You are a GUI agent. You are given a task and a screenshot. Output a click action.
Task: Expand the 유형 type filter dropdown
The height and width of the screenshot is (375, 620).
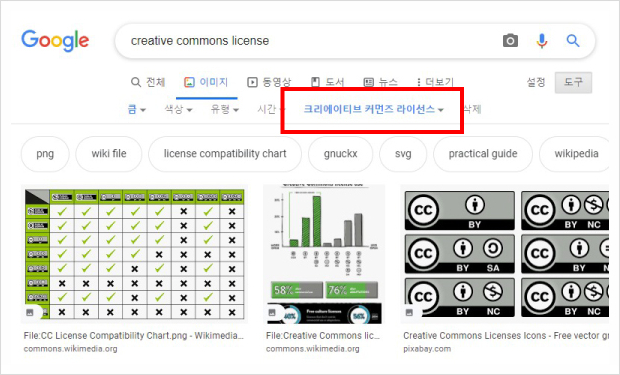[225, 109]
